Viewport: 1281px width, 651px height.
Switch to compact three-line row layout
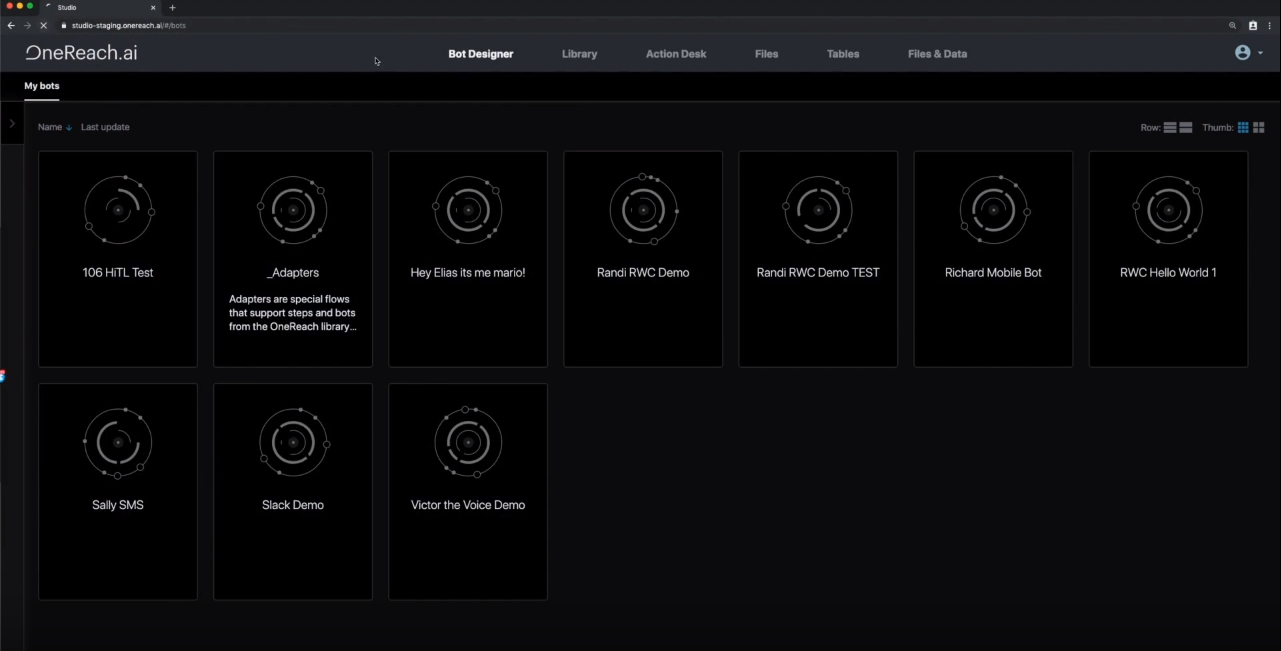pos(1170,128)
